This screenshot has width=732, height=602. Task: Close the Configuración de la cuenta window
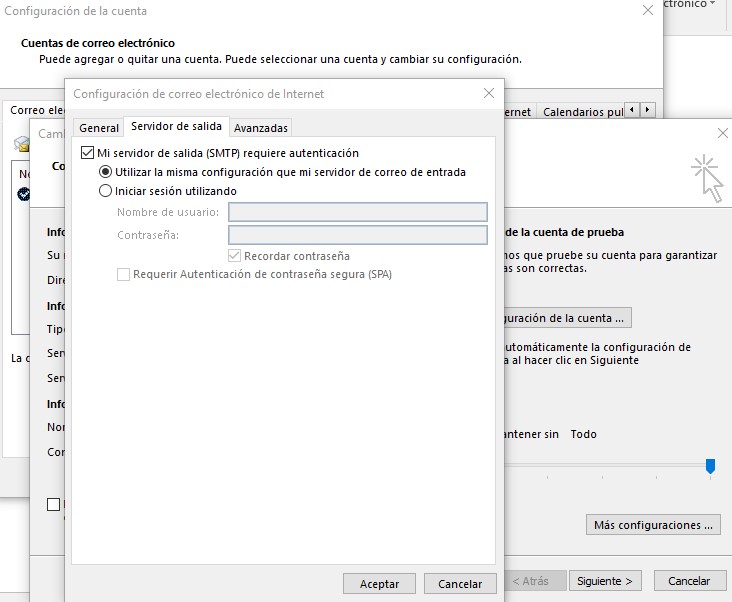[x=648, y=10]
